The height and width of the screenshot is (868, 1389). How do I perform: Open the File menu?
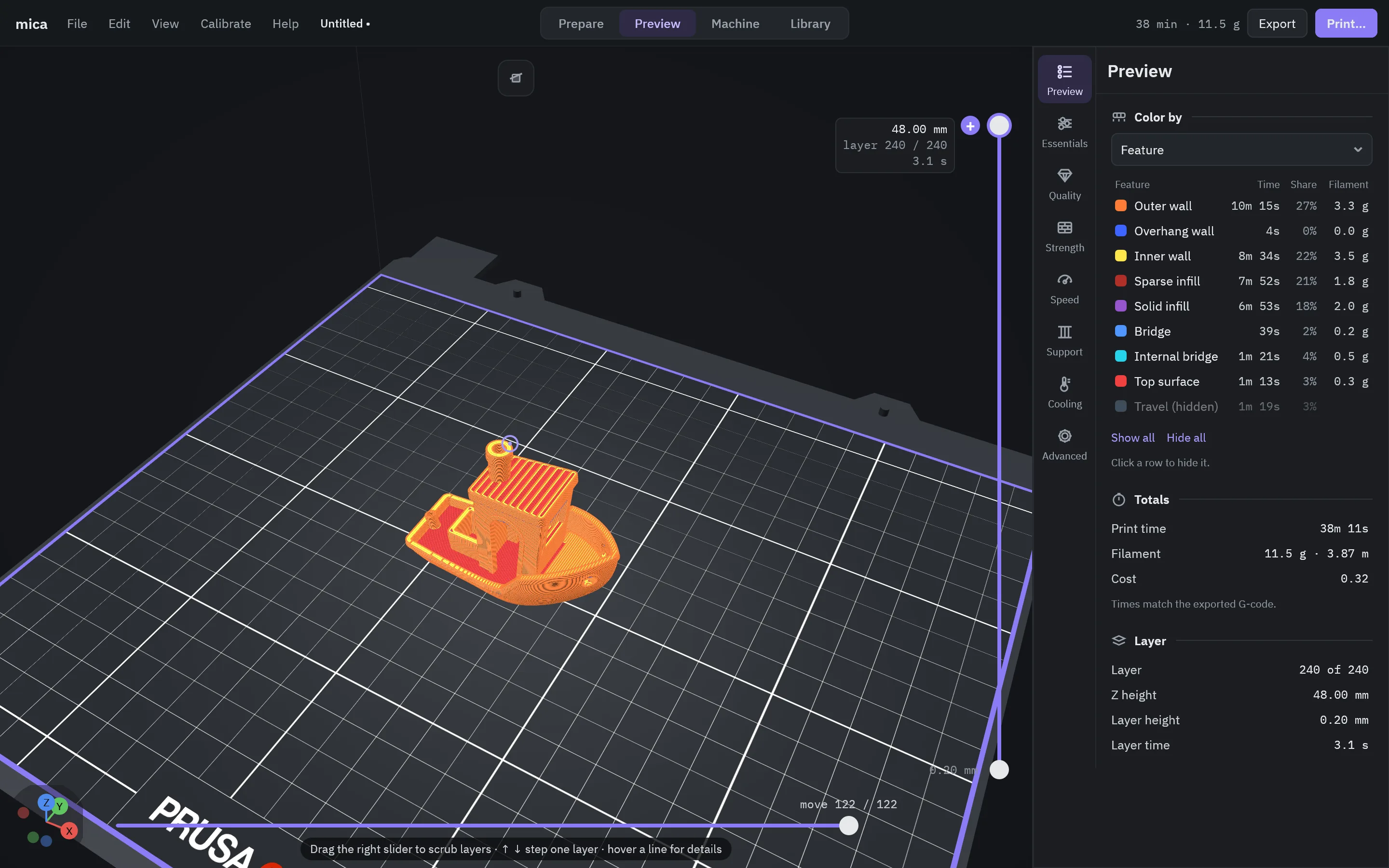pyautogui.click(x=77, y=24)
